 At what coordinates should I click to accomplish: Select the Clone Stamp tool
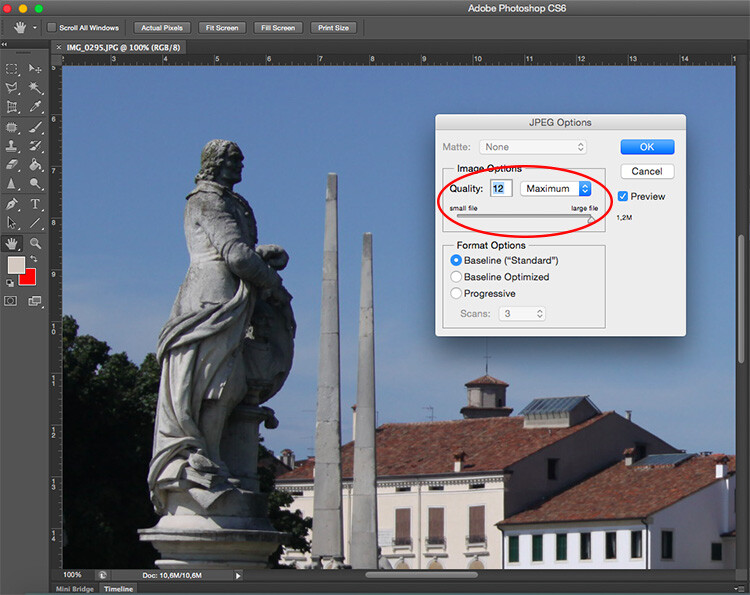click(x=12, y=146)
